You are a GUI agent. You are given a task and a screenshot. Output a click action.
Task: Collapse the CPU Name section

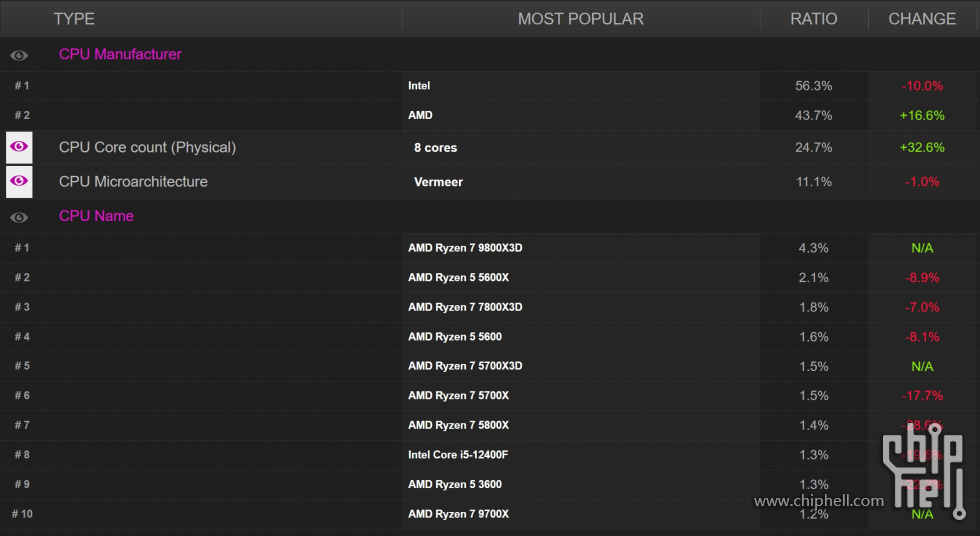coord(96,216)
